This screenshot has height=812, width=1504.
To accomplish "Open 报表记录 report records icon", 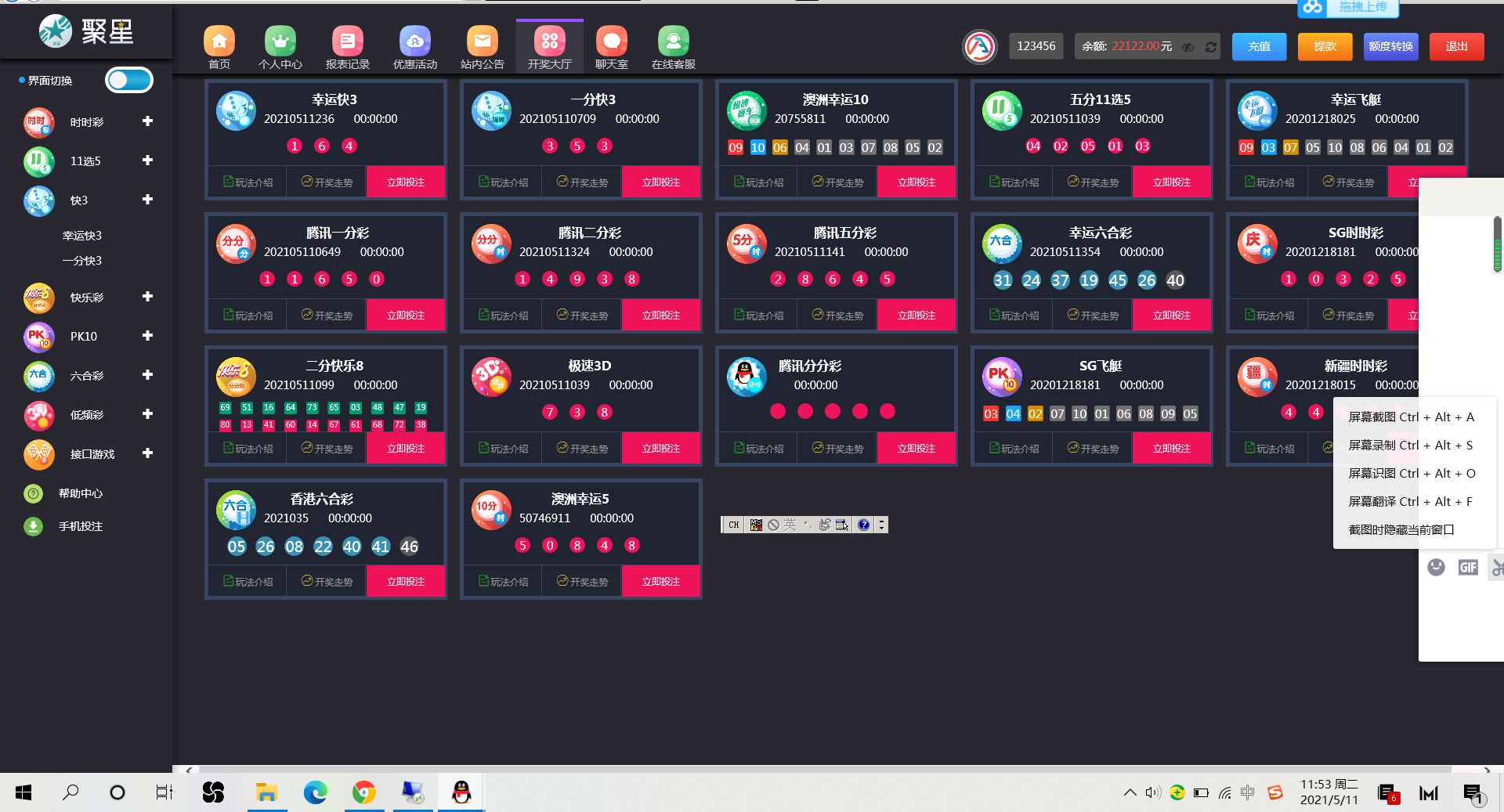I will 347,42.
